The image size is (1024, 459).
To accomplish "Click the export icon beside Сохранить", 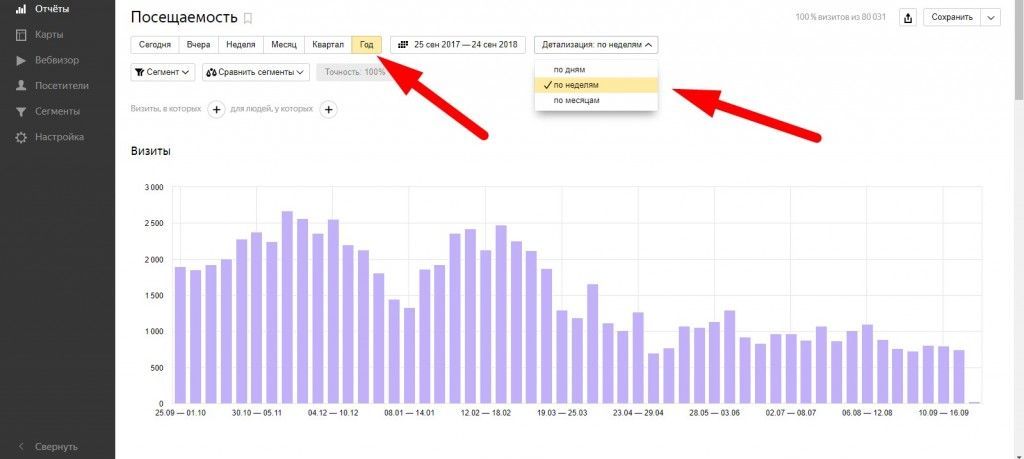I will pos(908,18).
